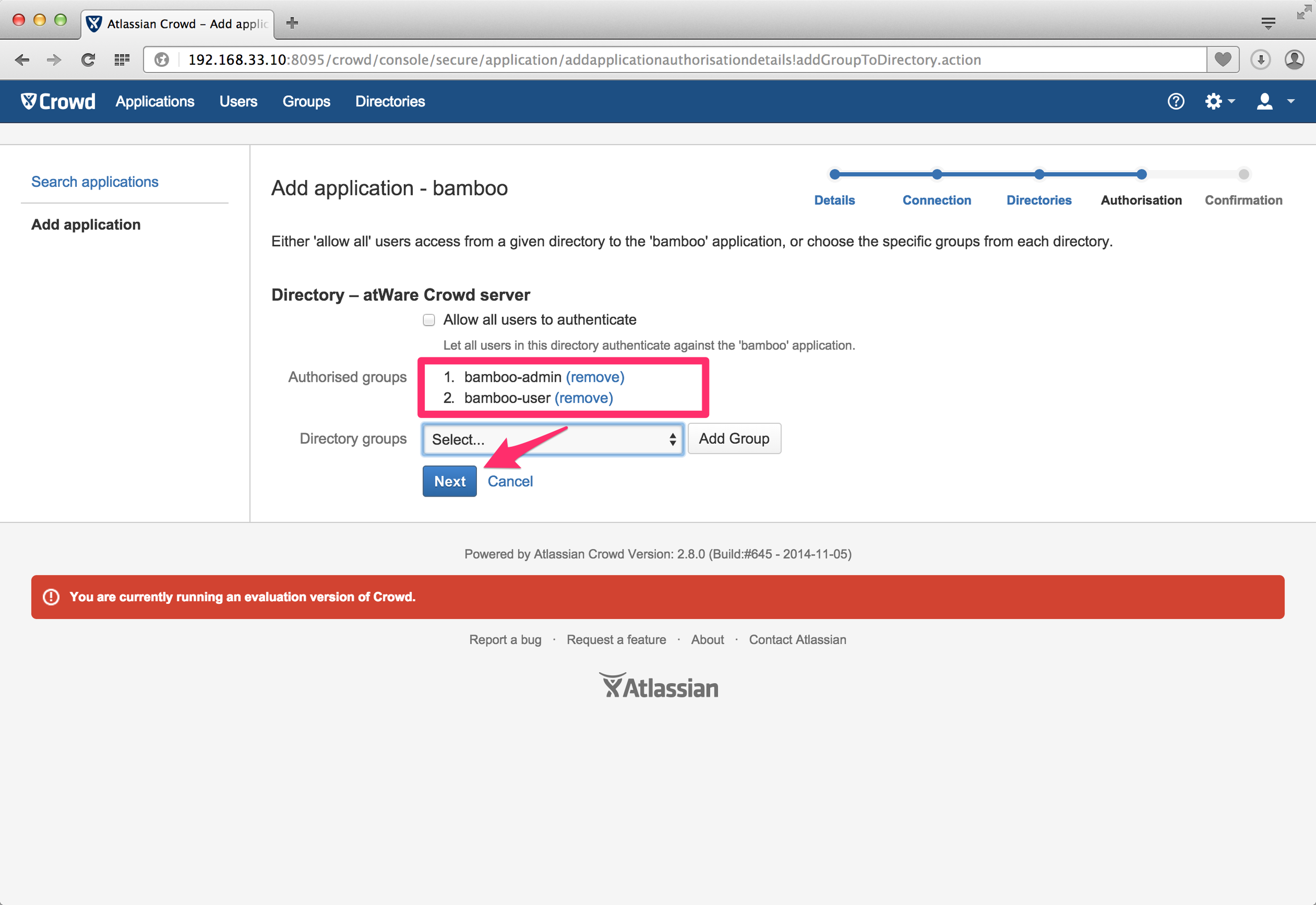1316x905 pixels.
Task: Click the warning icon in evaluation banner
Action: click(x=51, y=596)
